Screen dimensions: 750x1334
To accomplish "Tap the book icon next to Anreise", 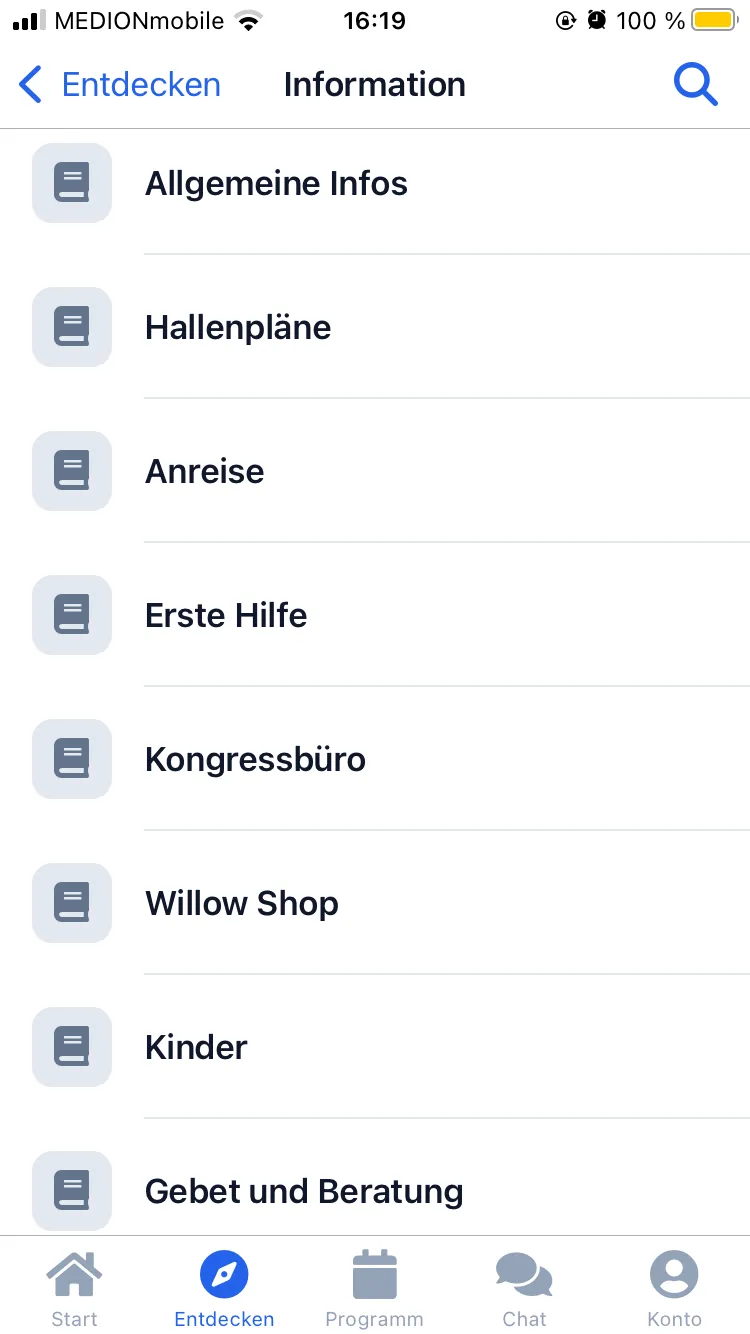I will [x=72, y=471].
